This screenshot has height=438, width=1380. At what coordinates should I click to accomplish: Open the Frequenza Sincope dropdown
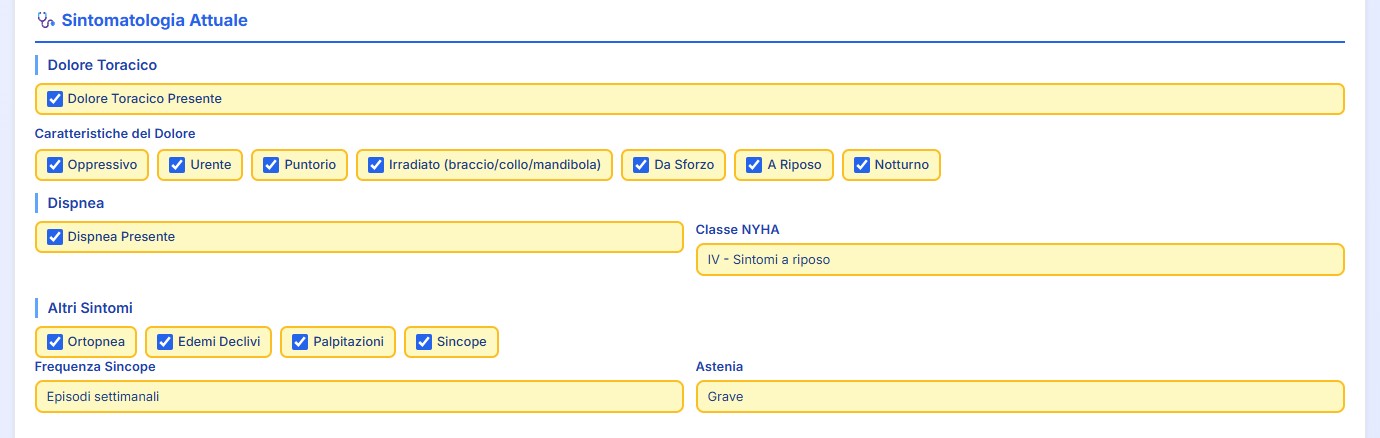(359, 396)
